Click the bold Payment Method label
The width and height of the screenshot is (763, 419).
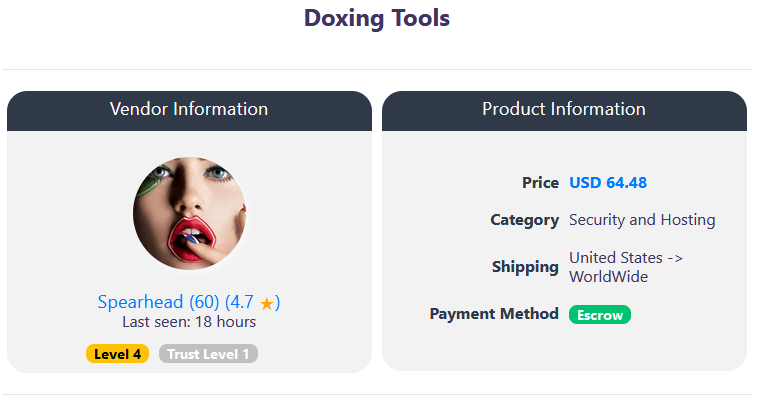494,314
